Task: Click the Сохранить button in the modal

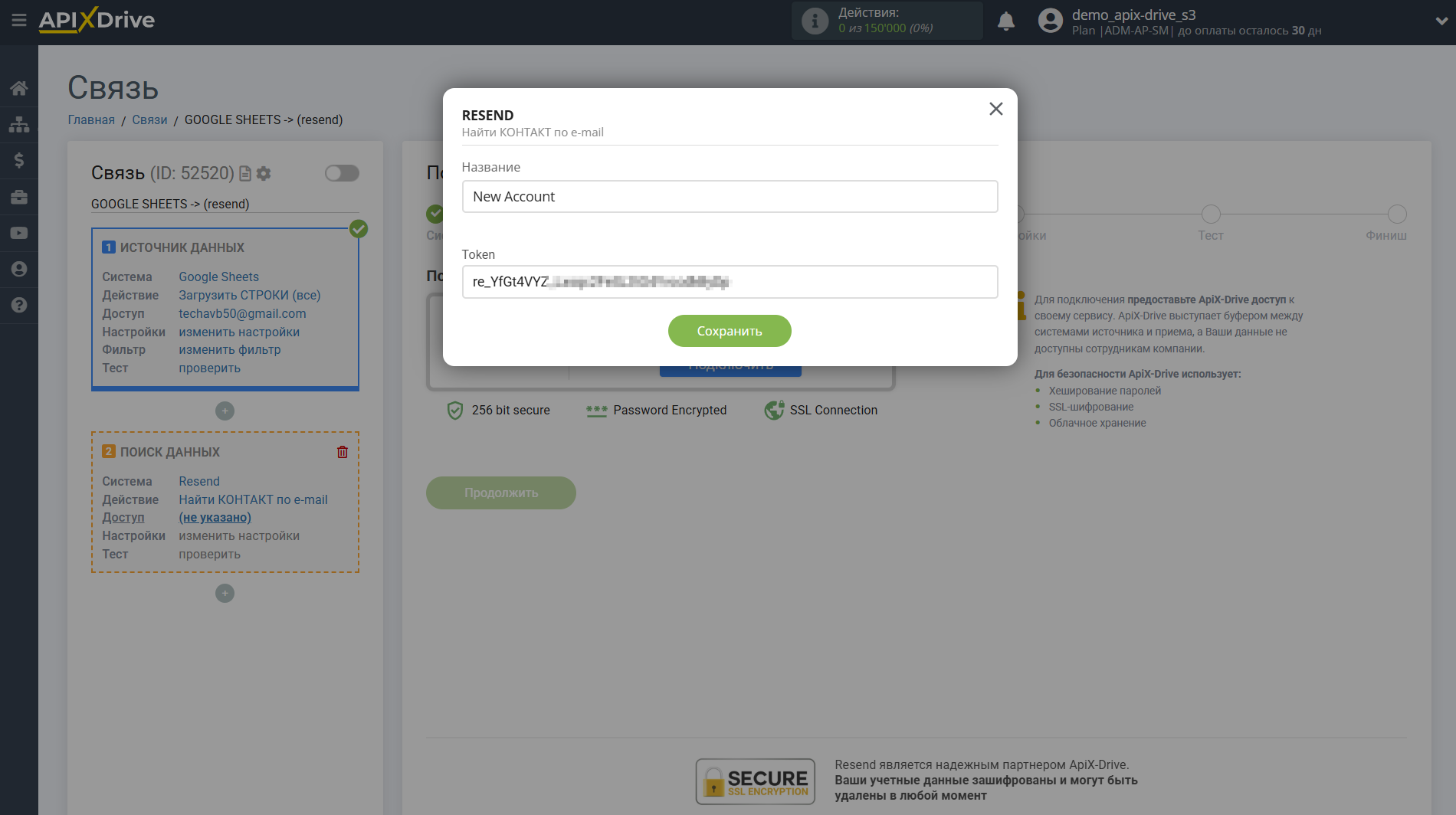Action: (729, 330)
